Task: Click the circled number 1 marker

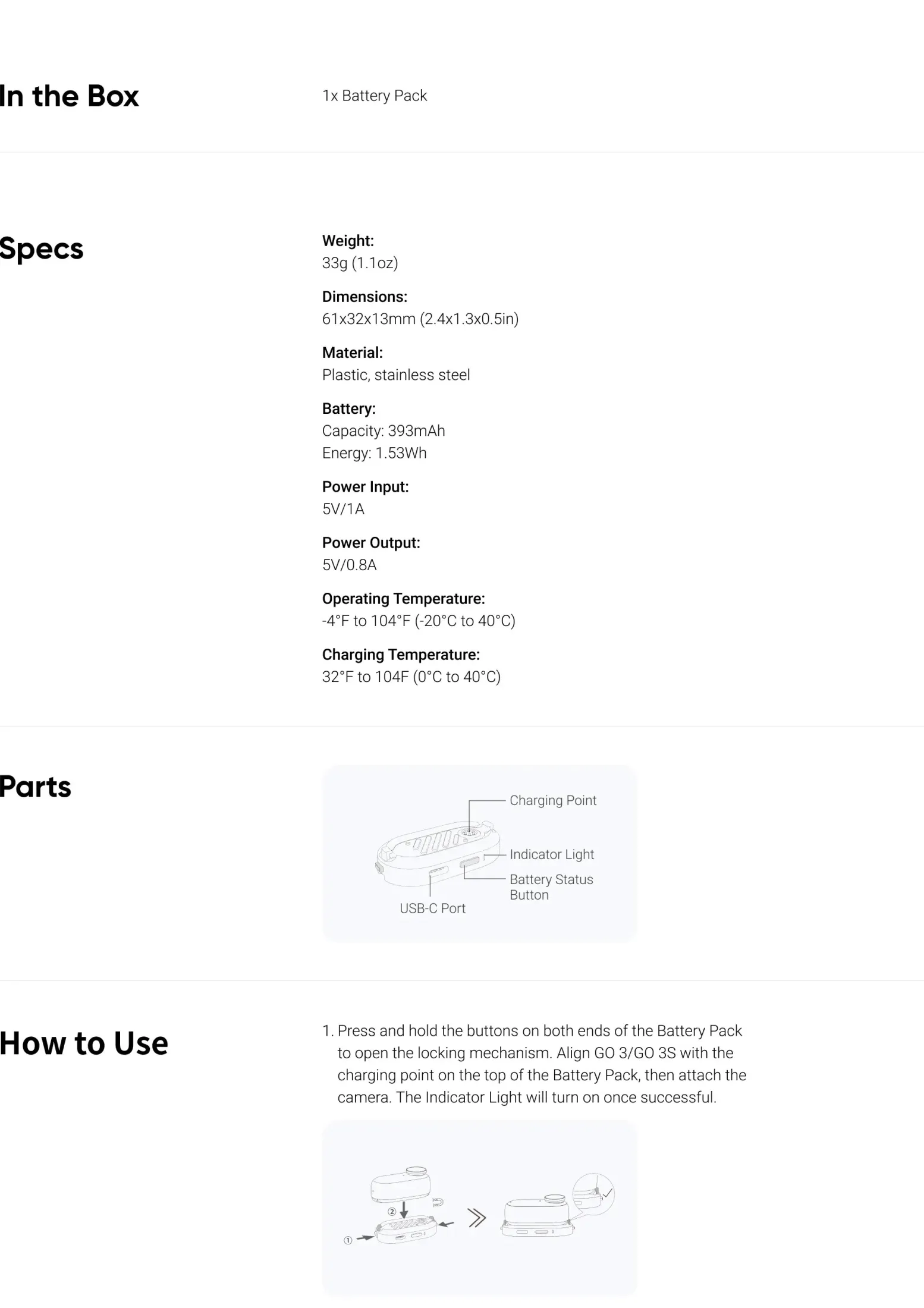Action: click(x=348, y=1240)
